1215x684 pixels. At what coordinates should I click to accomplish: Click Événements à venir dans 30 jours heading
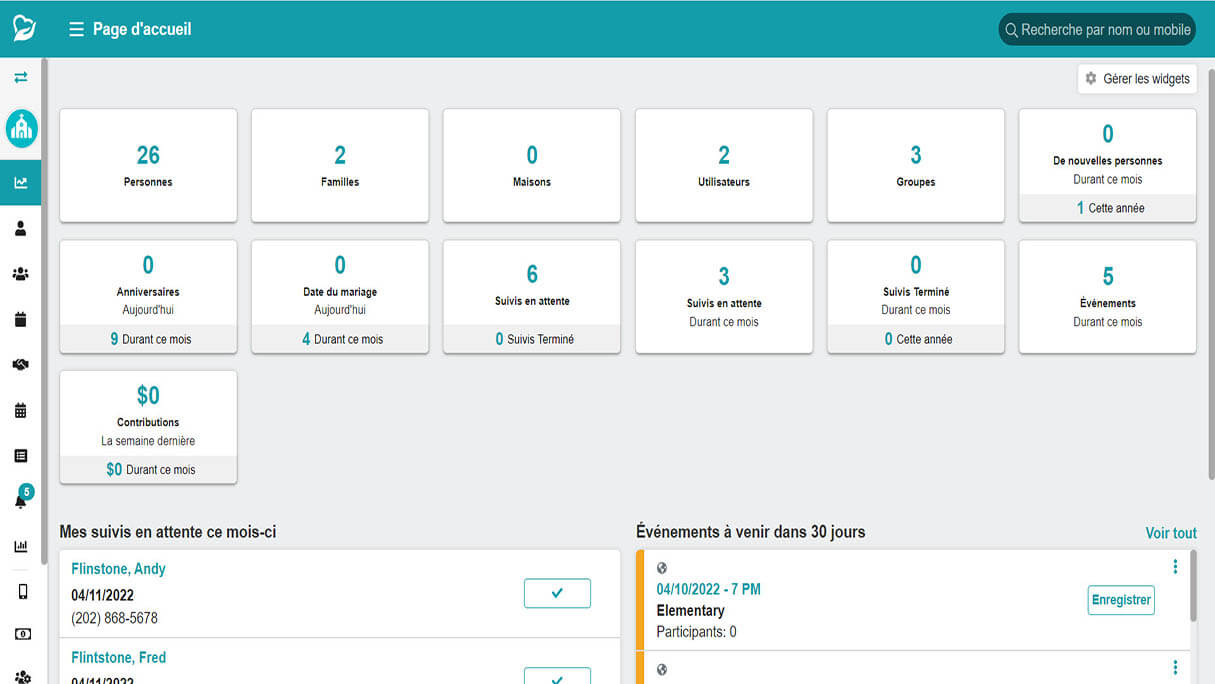click(751, 532)
